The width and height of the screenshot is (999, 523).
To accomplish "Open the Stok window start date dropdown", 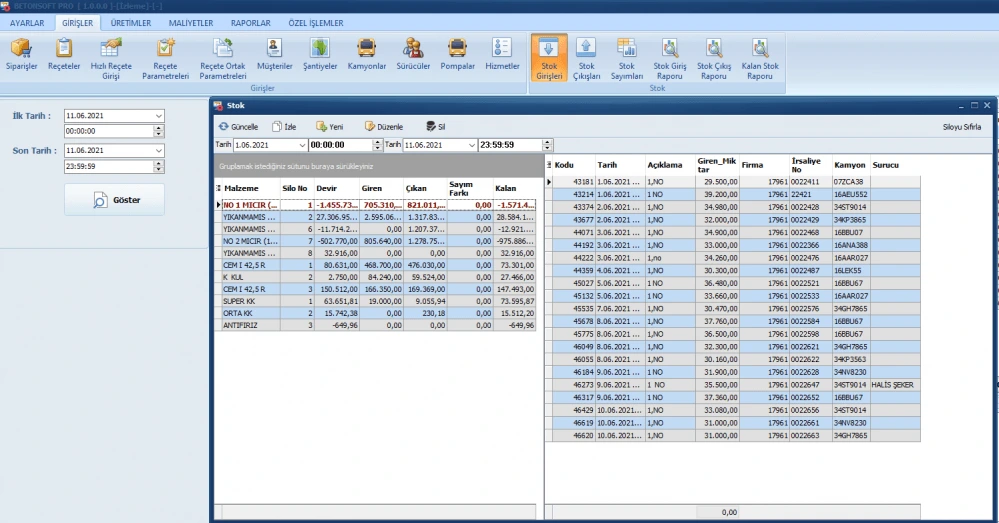I will [302, 145].
